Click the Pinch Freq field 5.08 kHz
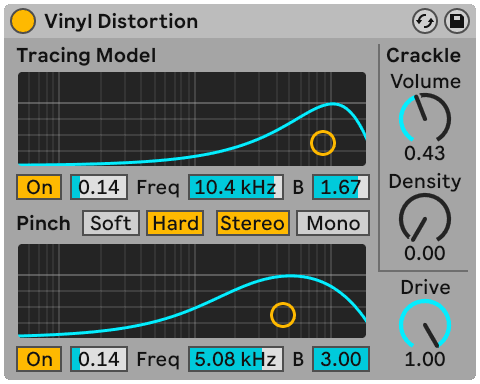The width and height of the screenshot is (480, 384). pyautogui.click(x=236, y=359)
